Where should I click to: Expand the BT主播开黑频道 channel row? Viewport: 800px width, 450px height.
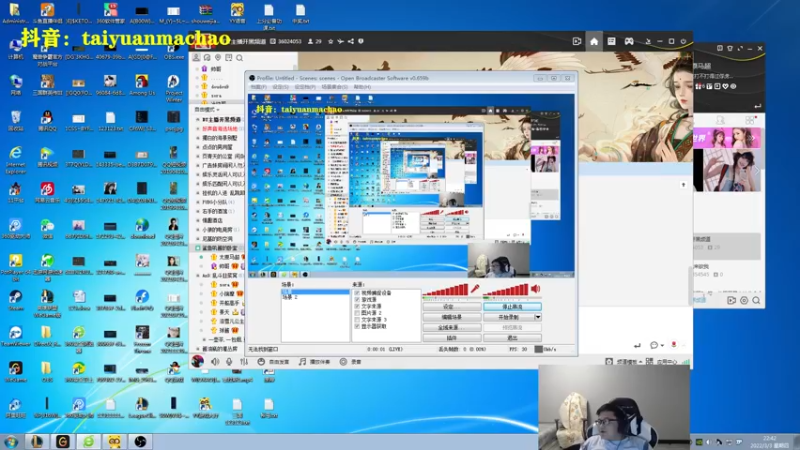pos(198,119)
